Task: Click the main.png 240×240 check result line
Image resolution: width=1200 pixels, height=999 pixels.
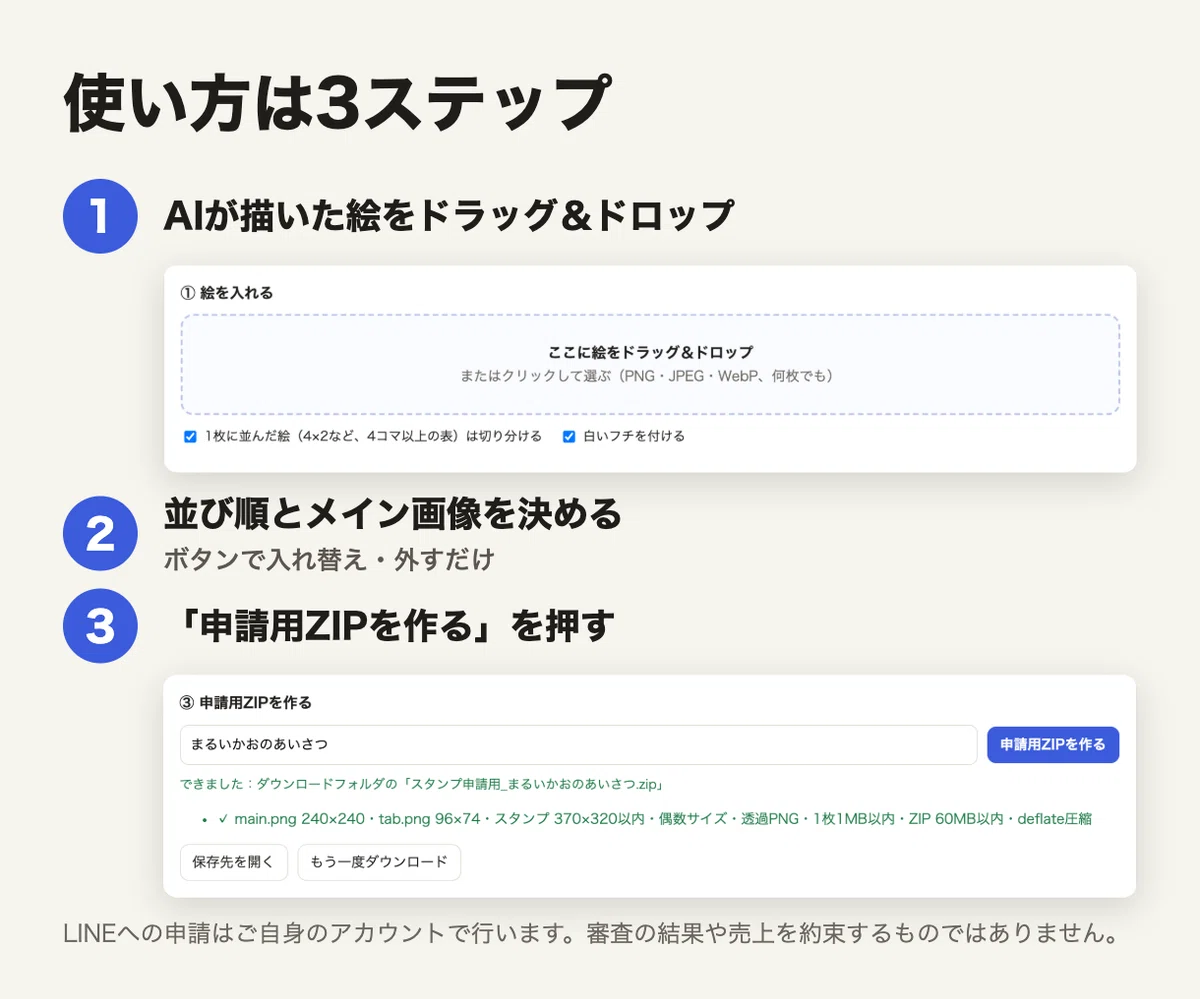Action: [654, 819]
